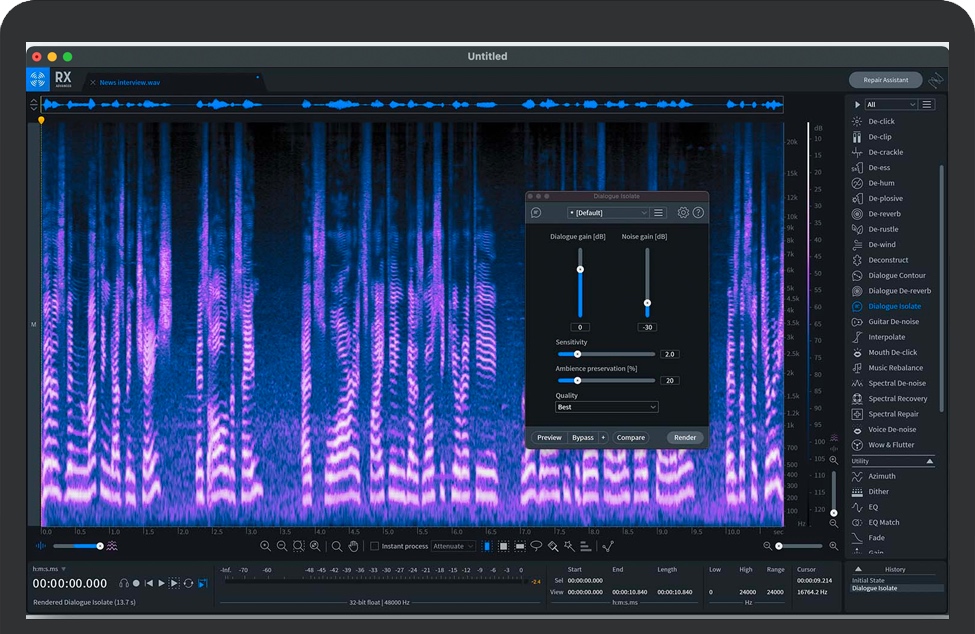Open the [Default] preset dropdown
The width and height of the screenshot is (975, 634).
click(x=608, y=213)
